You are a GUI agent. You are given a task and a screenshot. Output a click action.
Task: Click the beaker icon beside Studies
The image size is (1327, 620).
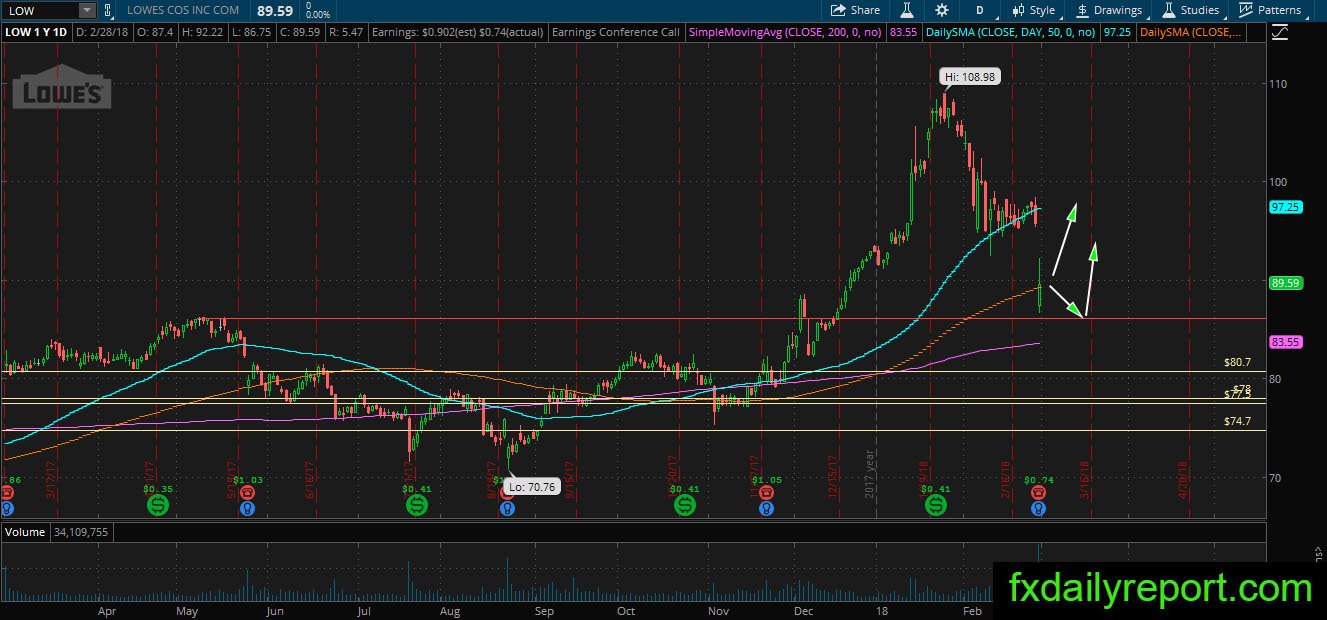coord(1169,10)
